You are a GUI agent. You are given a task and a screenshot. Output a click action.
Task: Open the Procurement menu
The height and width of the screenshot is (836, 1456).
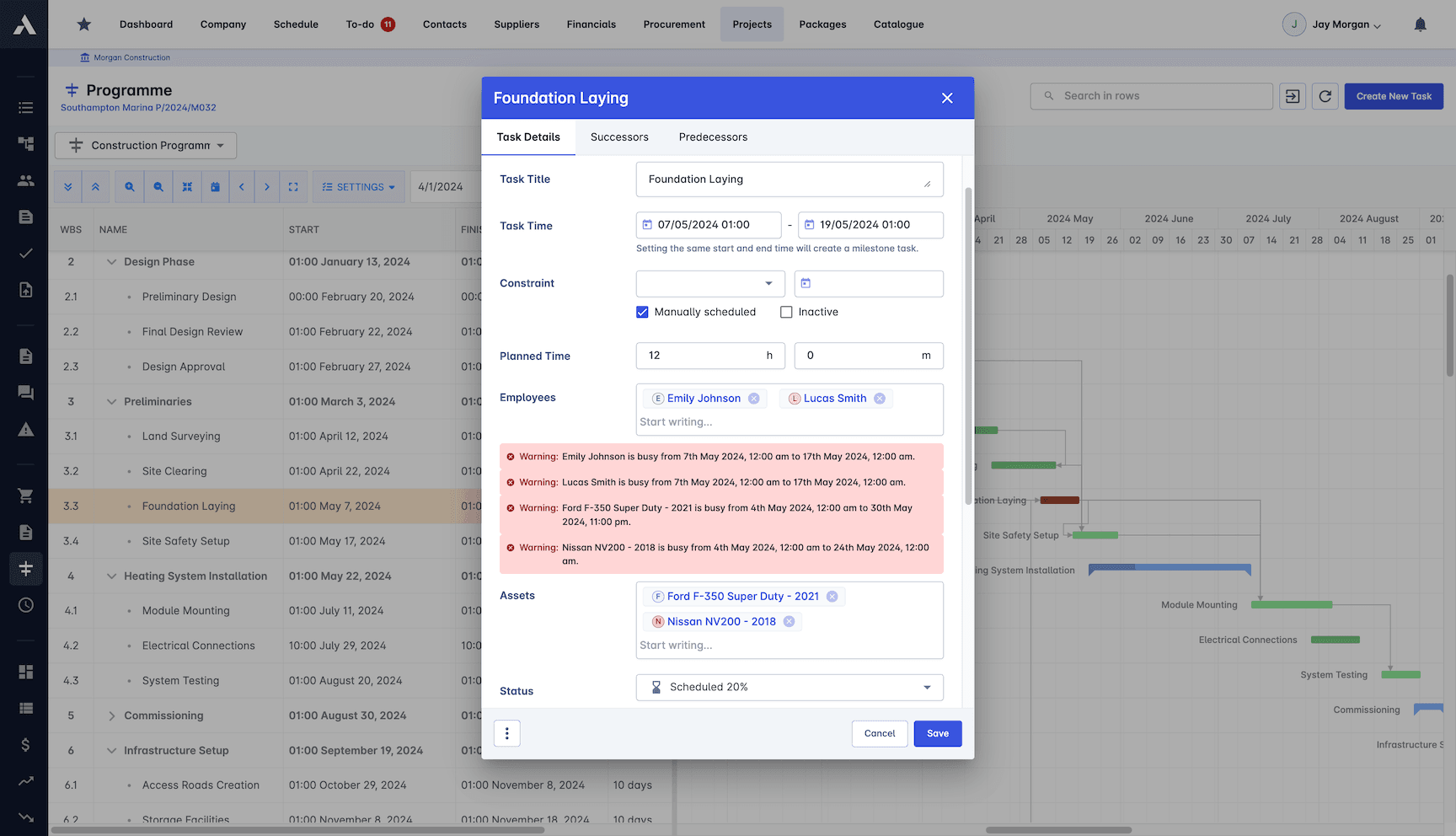pyautogui.click(x=674, y=24)
